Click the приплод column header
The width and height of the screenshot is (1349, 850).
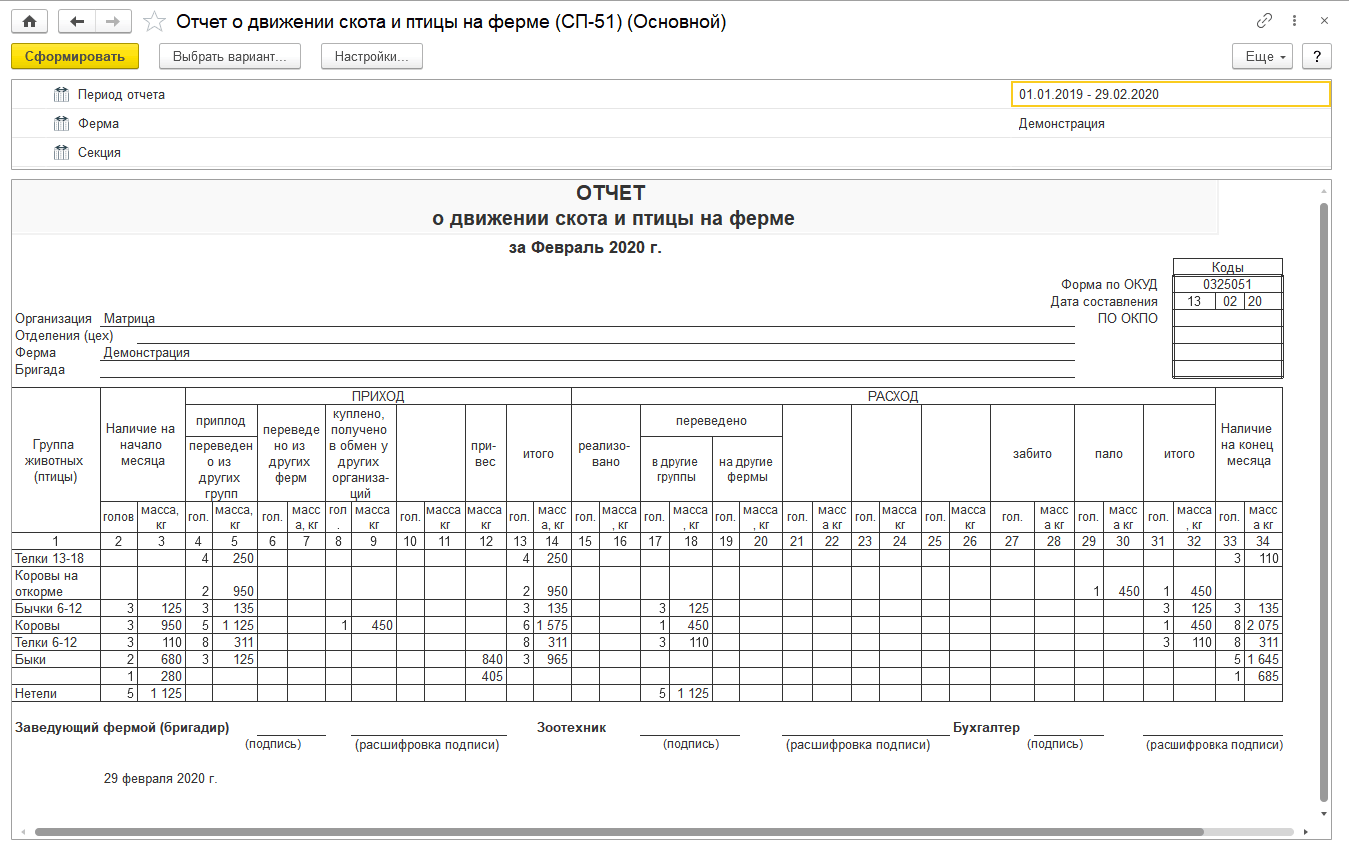[221, 421]
